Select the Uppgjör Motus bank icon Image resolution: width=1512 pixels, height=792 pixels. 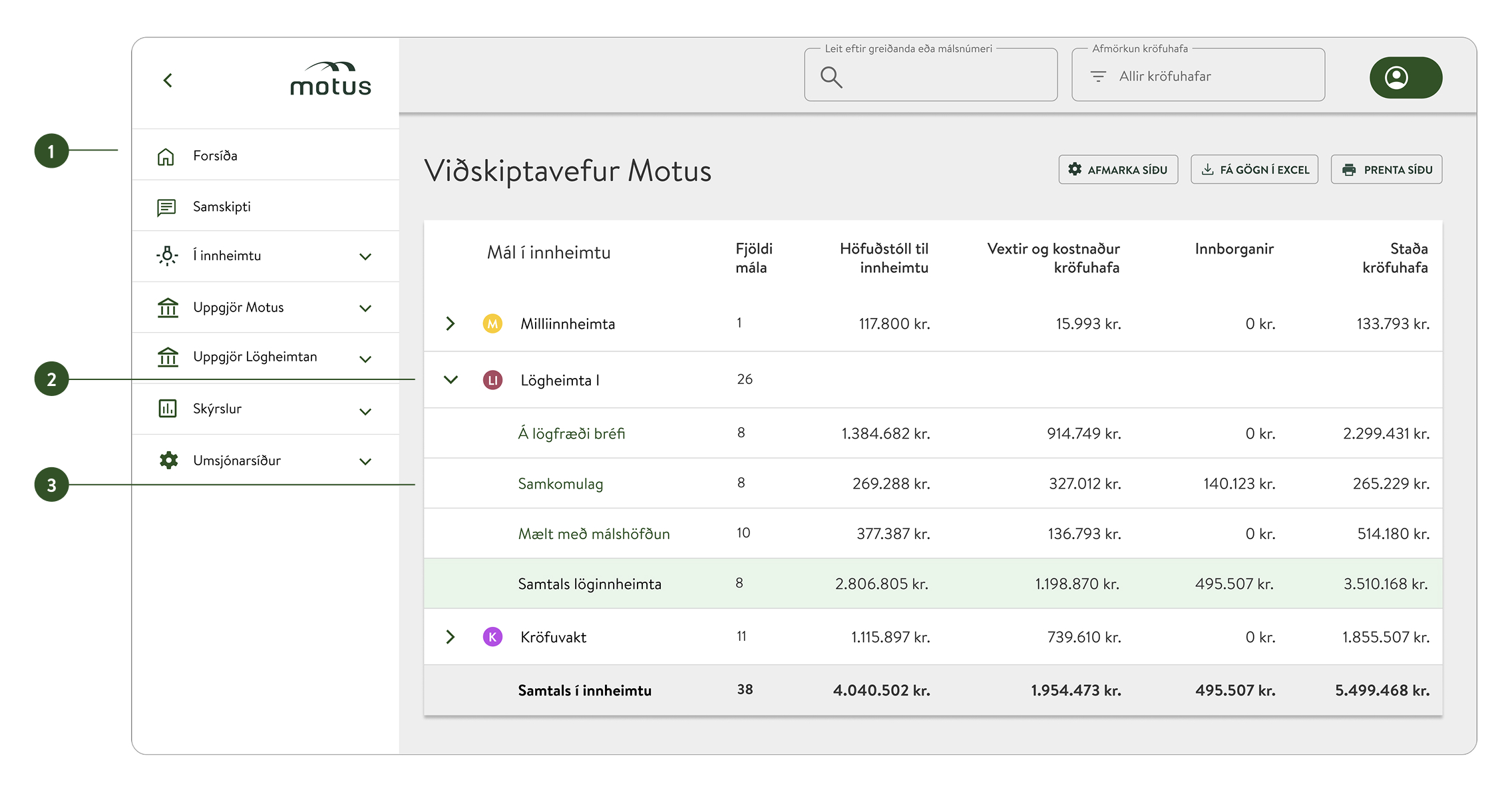point(168,307)
